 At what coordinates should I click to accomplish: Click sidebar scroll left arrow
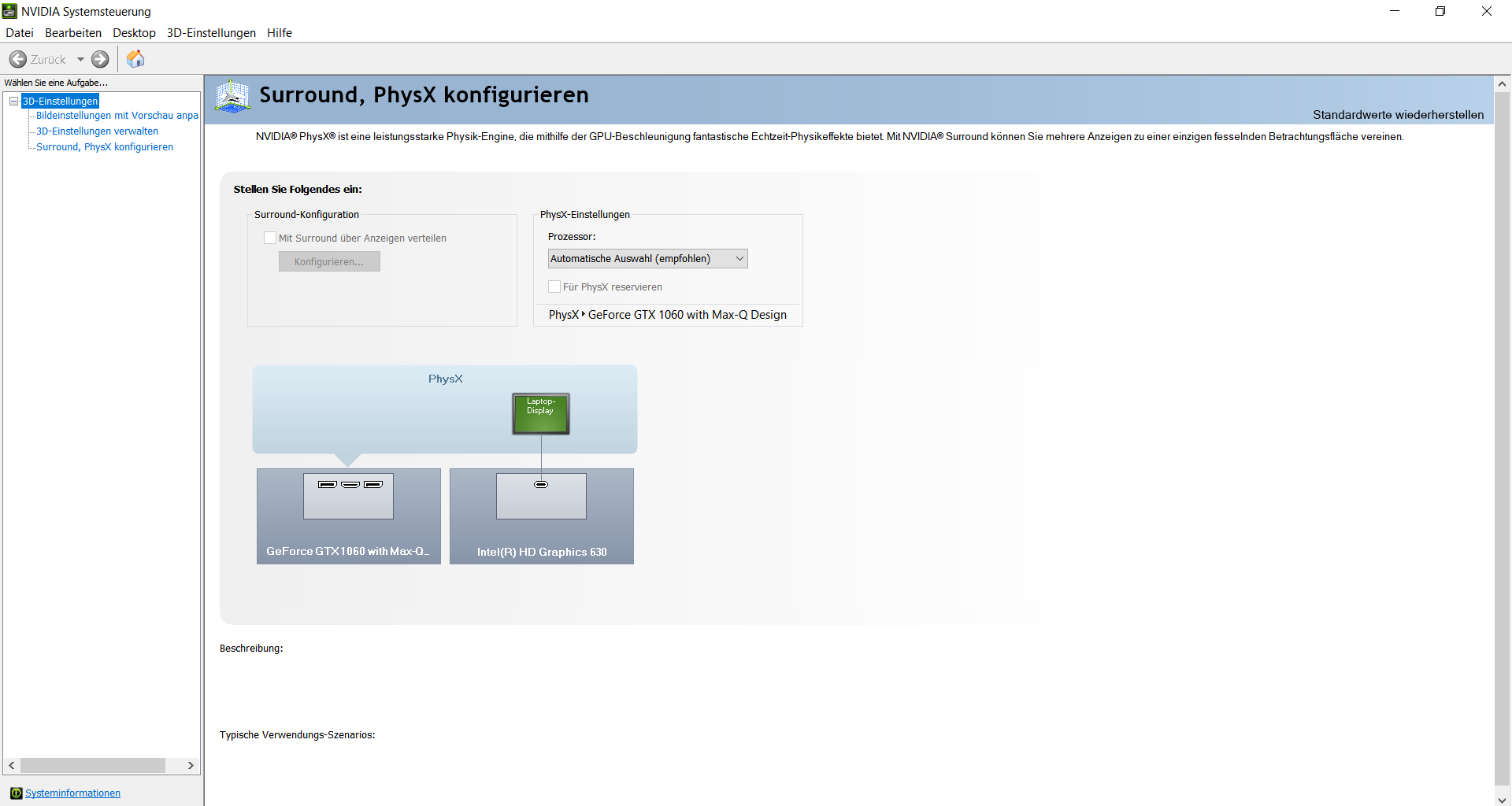pyautogui.click(x=12, y=765)
